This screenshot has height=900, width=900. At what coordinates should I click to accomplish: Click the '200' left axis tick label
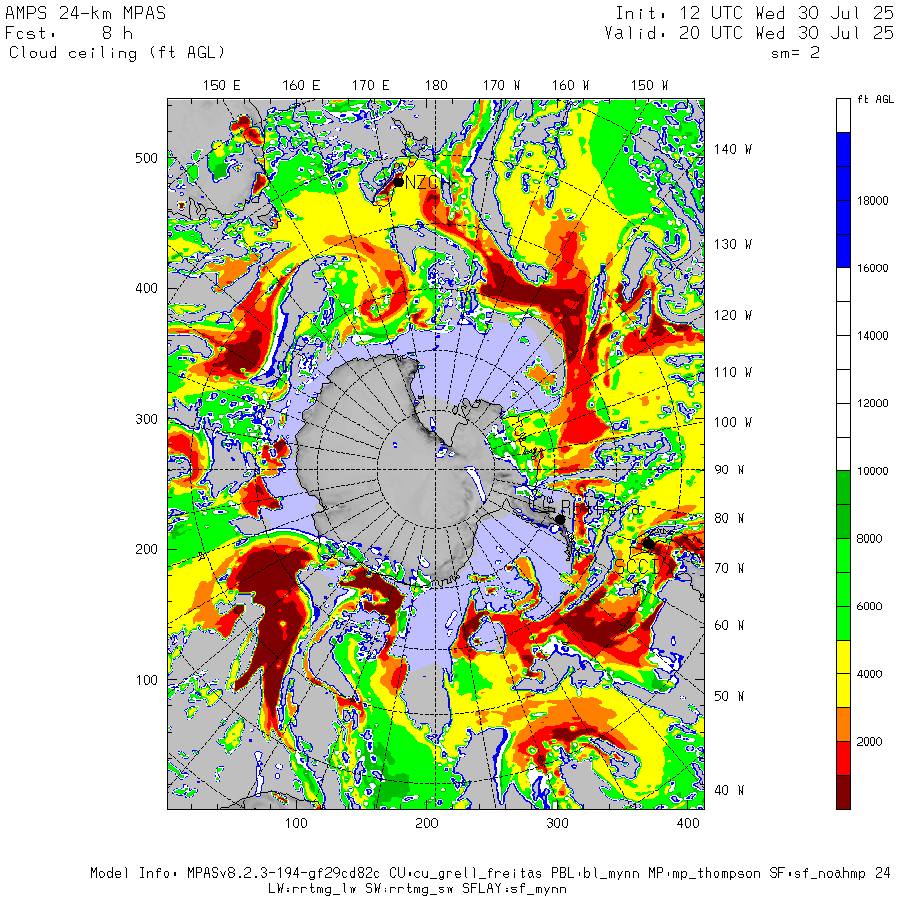[x=146, y=549]
